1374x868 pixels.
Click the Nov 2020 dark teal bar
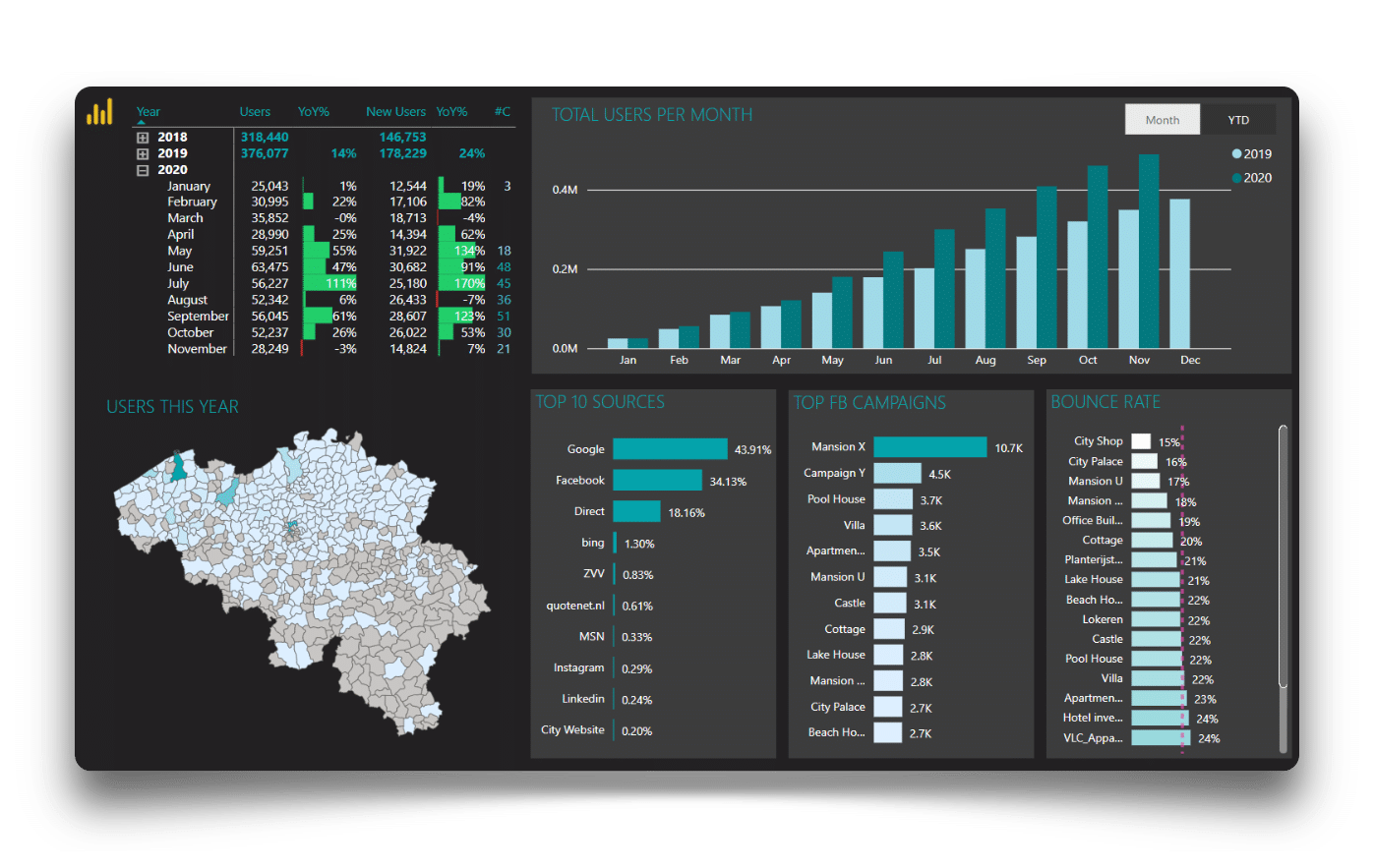click(1149, 252)
